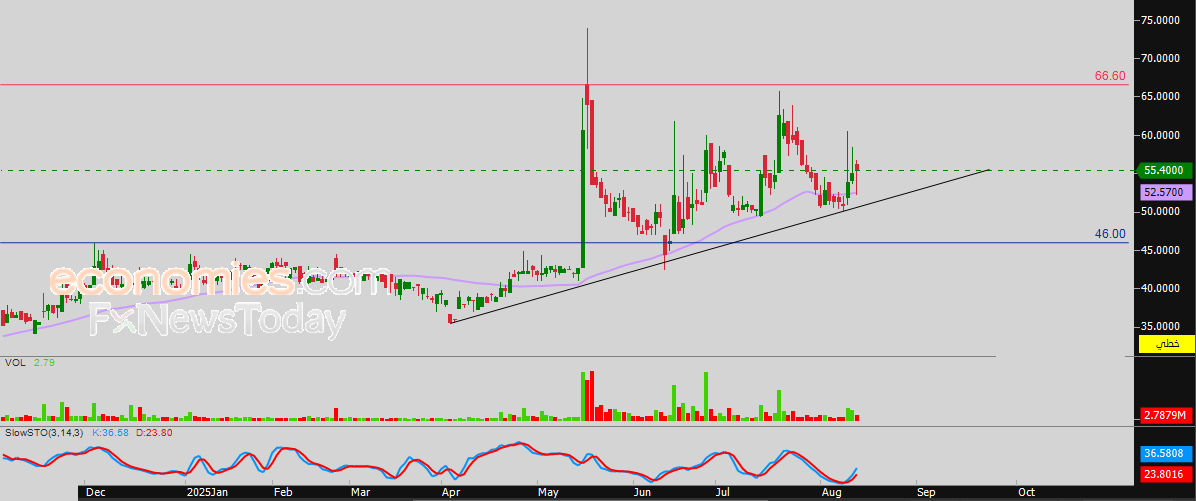Screen dimensions: 1196x501
Task: Click the Sep label on time axis
Action: 924,493
